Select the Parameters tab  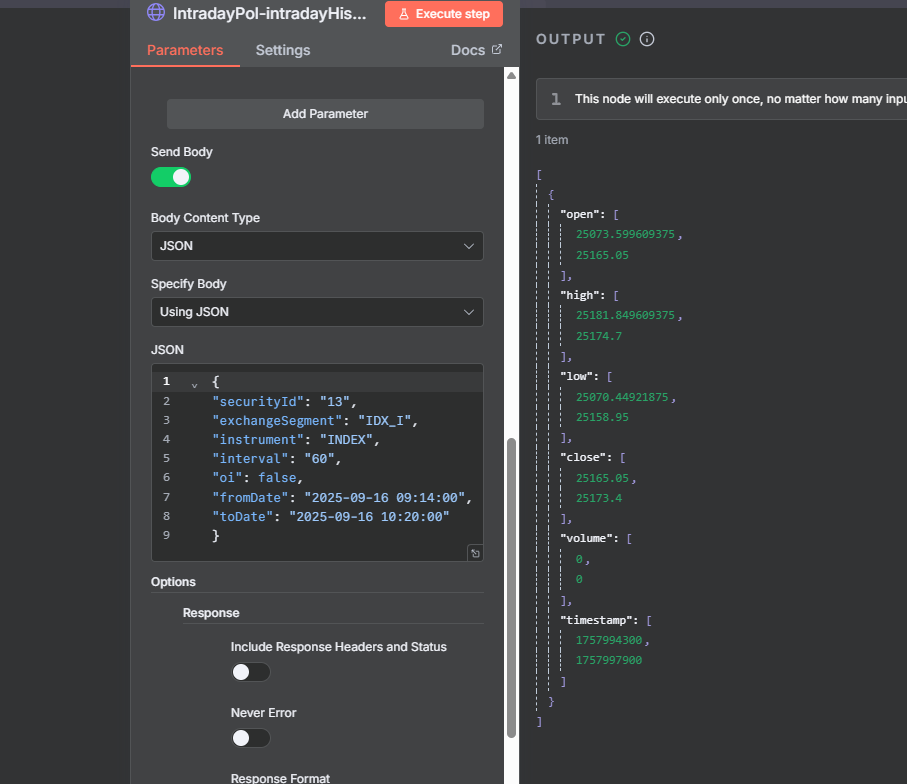(x=185, y=50)
